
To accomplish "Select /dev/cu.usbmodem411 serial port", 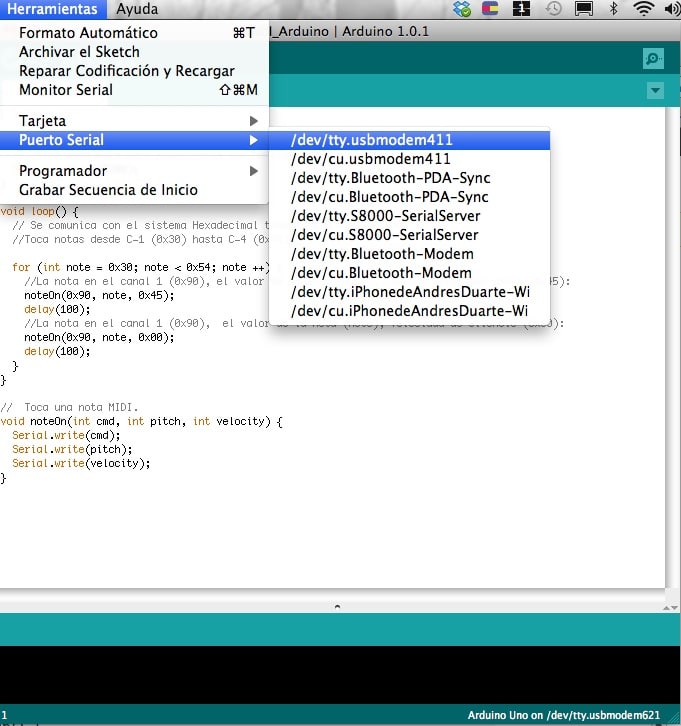I will [x=370, y=159].
